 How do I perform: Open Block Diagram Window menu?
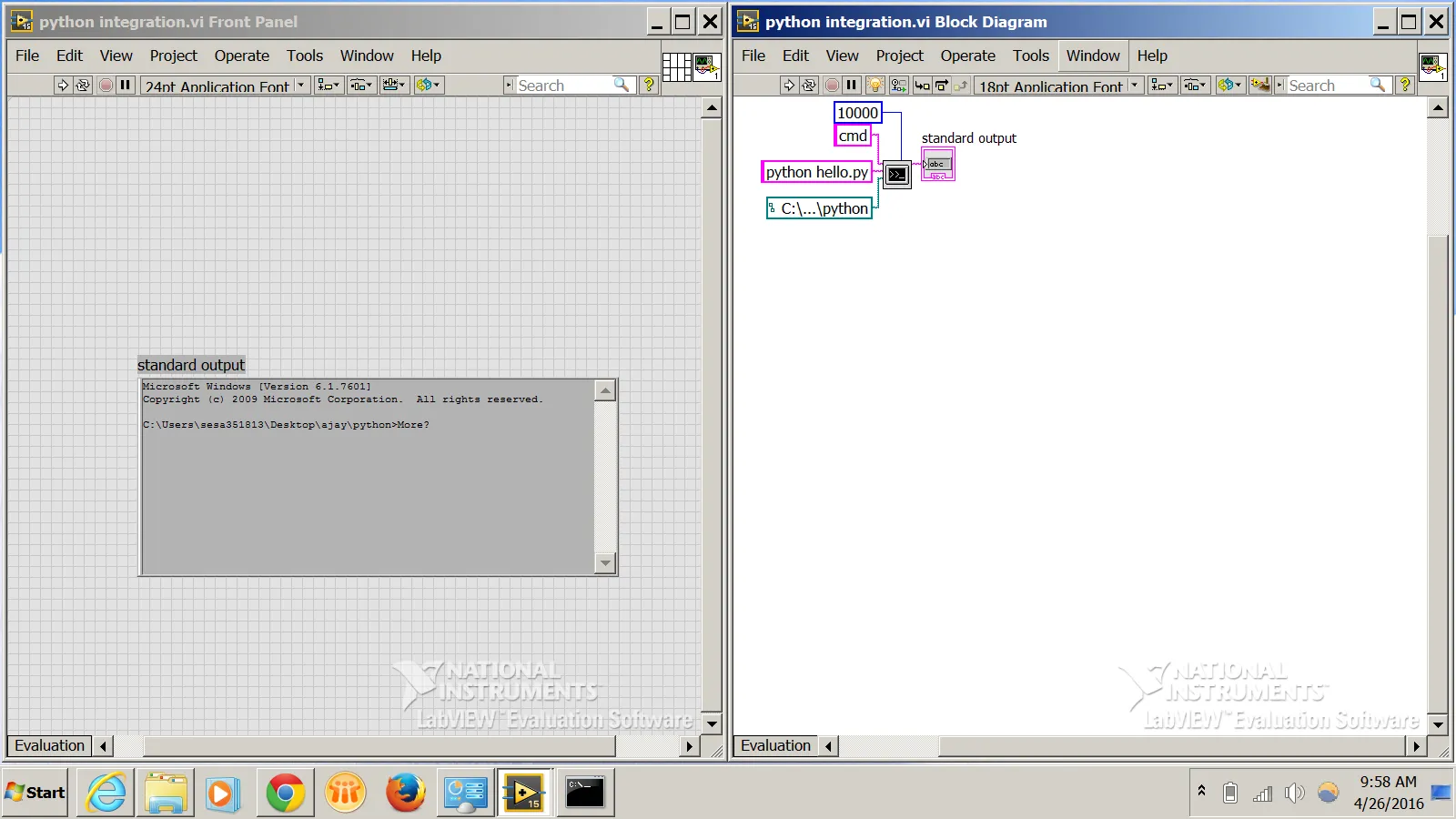coord(1093,56)
